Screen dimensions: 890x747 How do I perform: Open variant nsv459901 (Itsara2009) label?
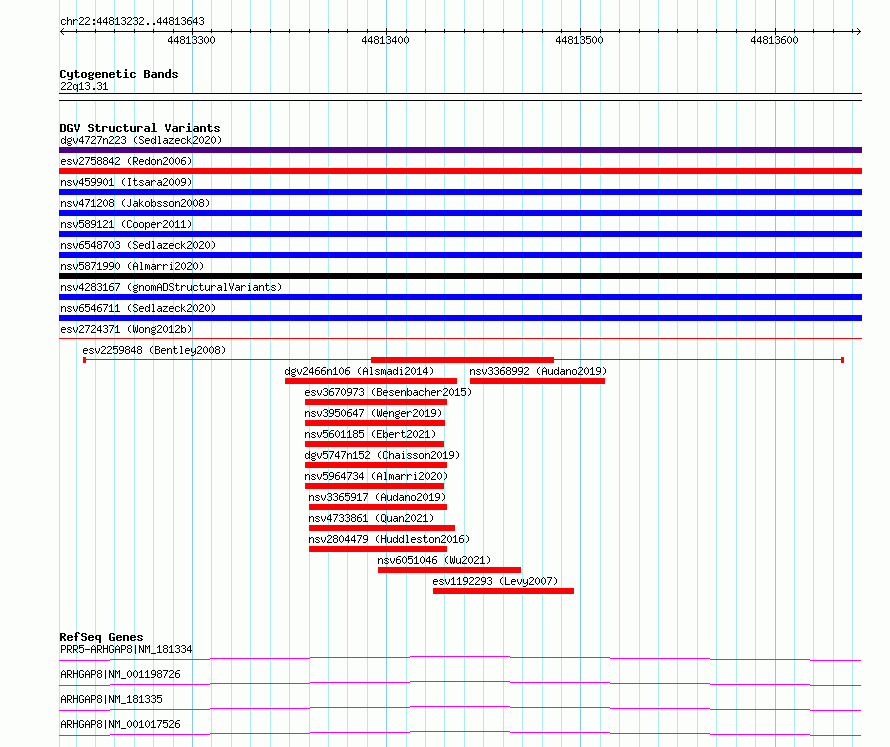pyautogui.click(x=126, y=182)
